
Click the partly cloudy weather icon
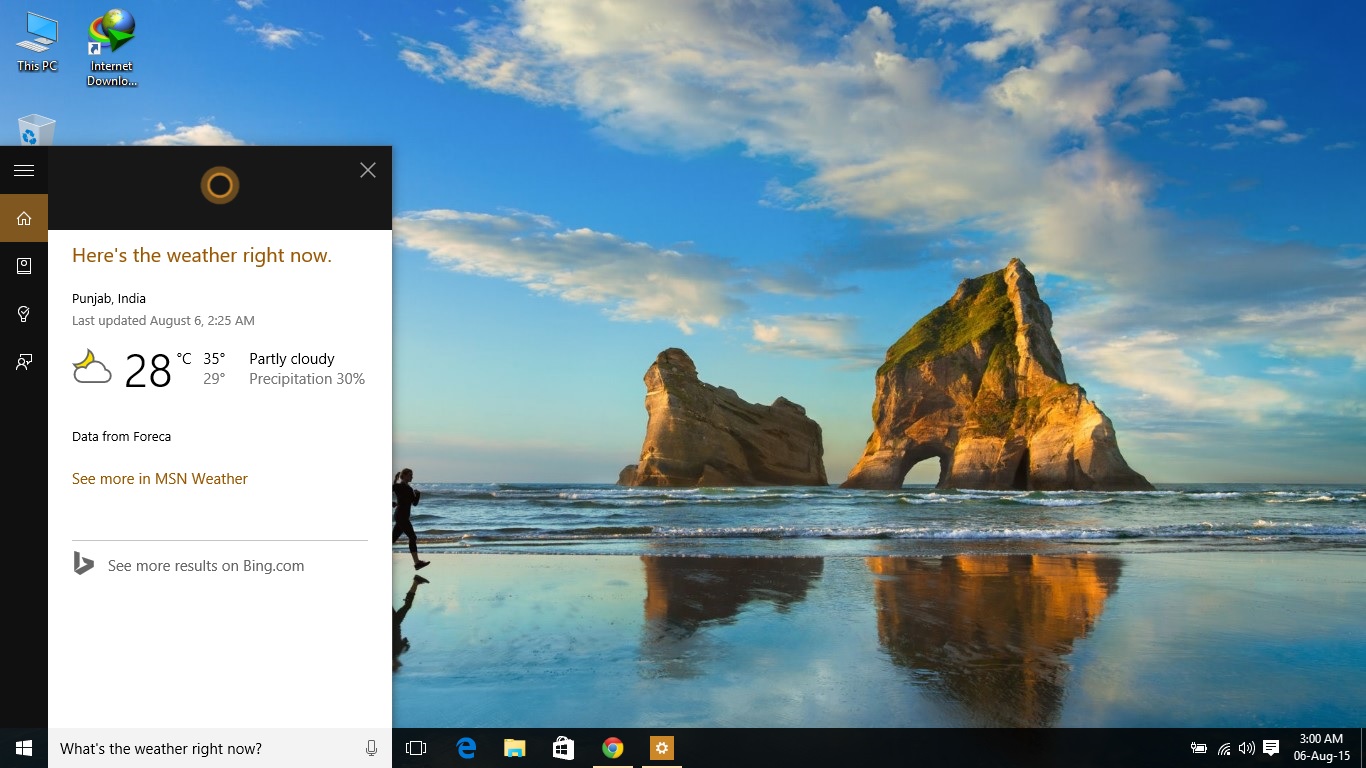coord(92,368)
